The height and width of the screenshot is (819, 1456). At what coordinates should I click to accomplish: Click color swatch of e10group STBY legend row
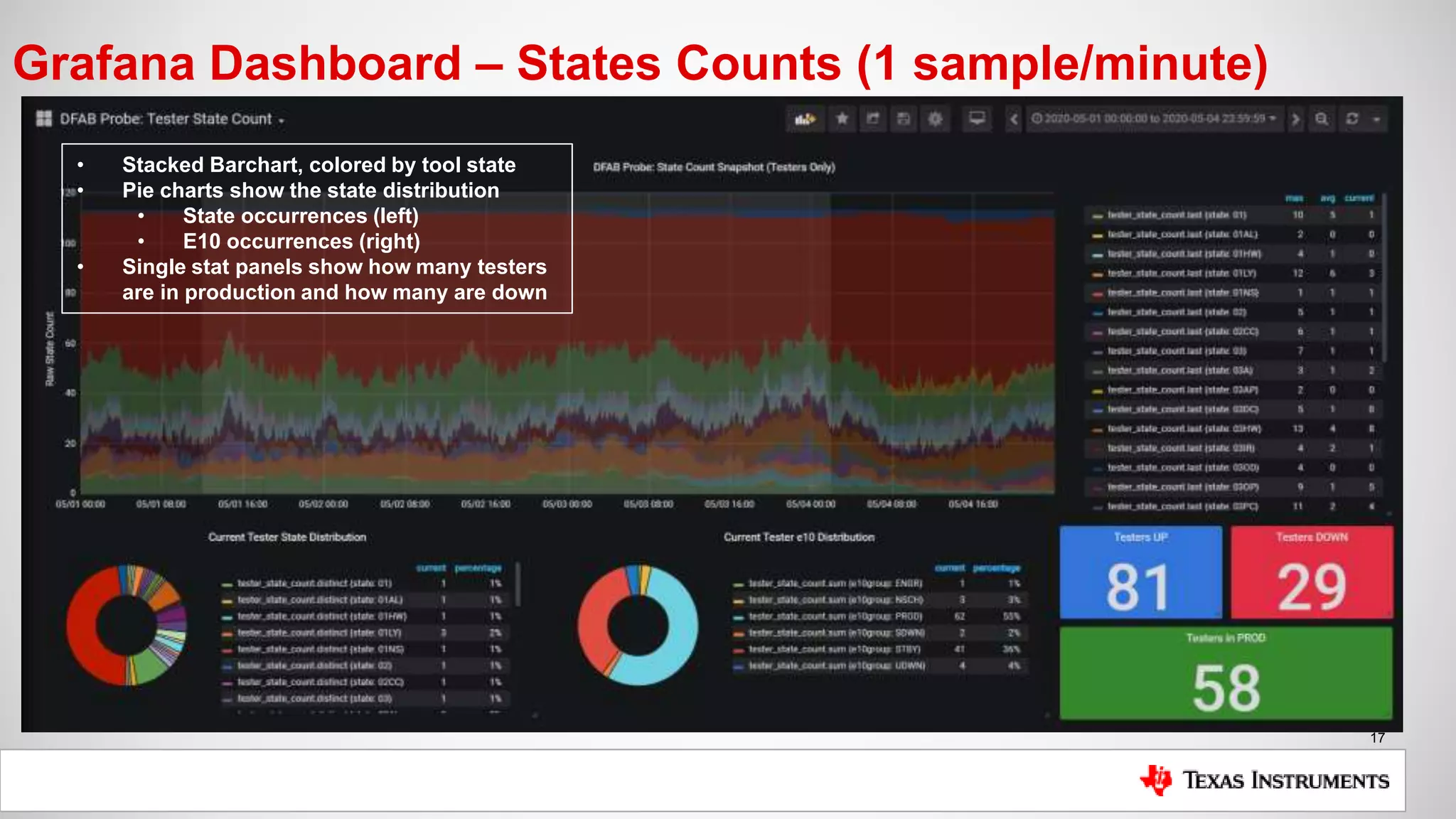coord(739,650)
